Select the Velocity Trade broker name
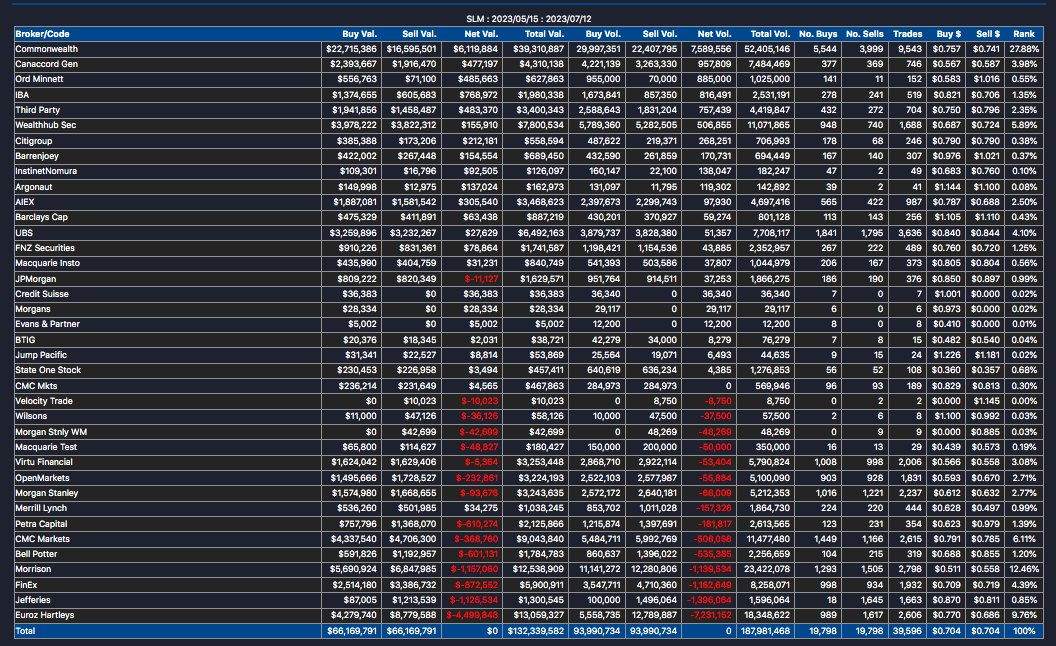Screen dimensions: 1056x646 pos(44,401)
